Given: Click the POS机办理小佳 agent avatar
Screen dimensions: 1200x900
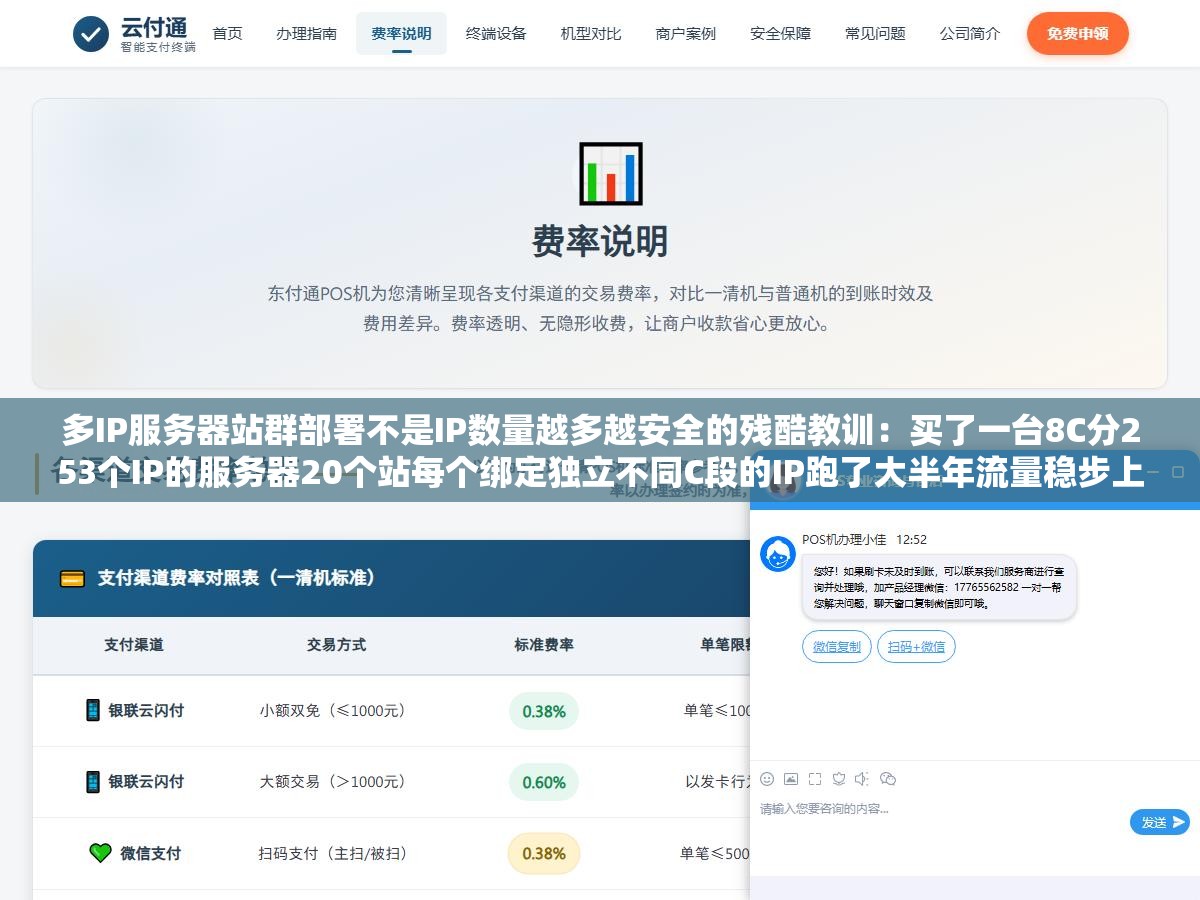Looking at the screenshot, I should click(x=778, y=554).
